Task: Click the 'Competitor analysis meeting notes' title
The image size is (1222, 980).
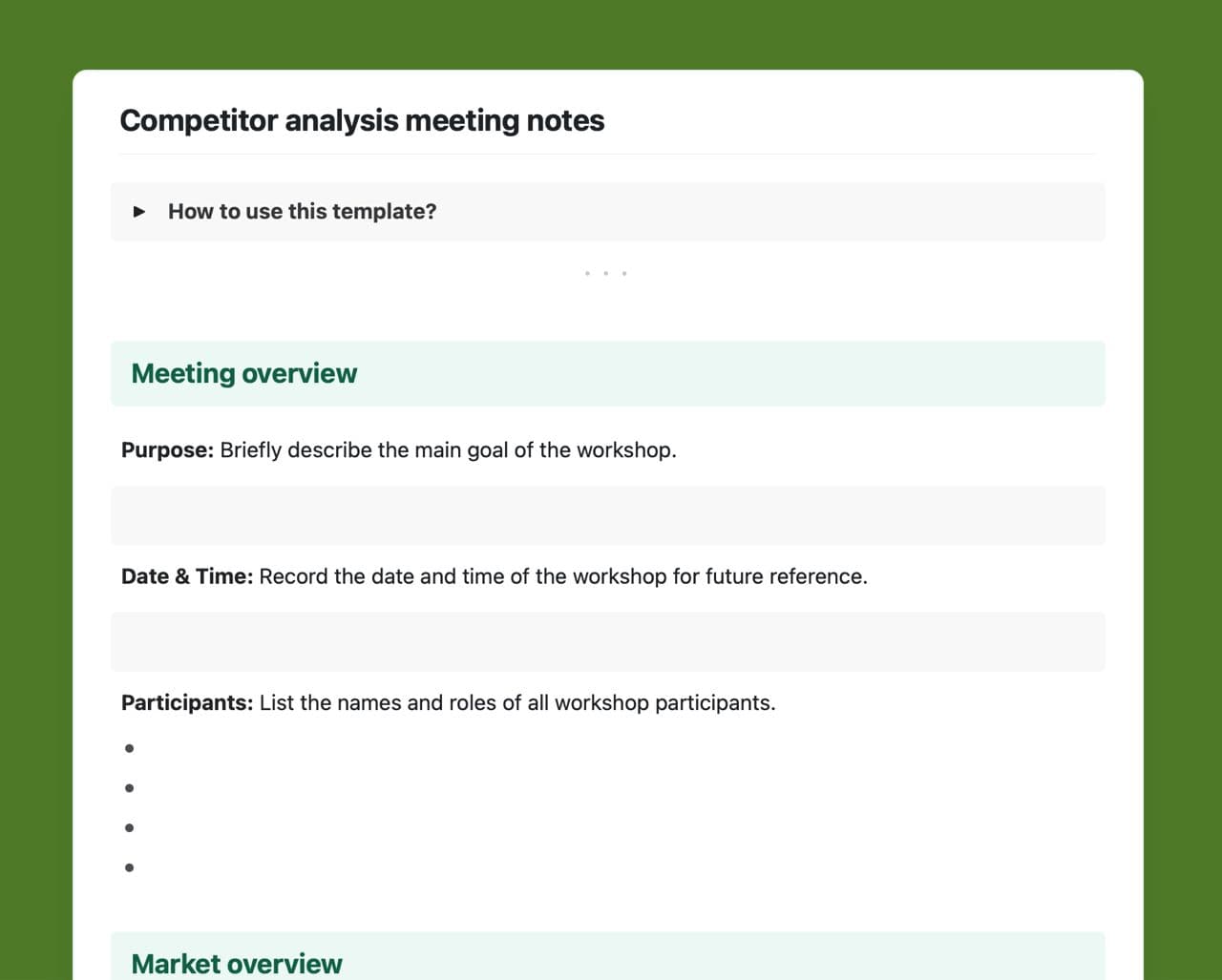Action: tap(362, 121)
